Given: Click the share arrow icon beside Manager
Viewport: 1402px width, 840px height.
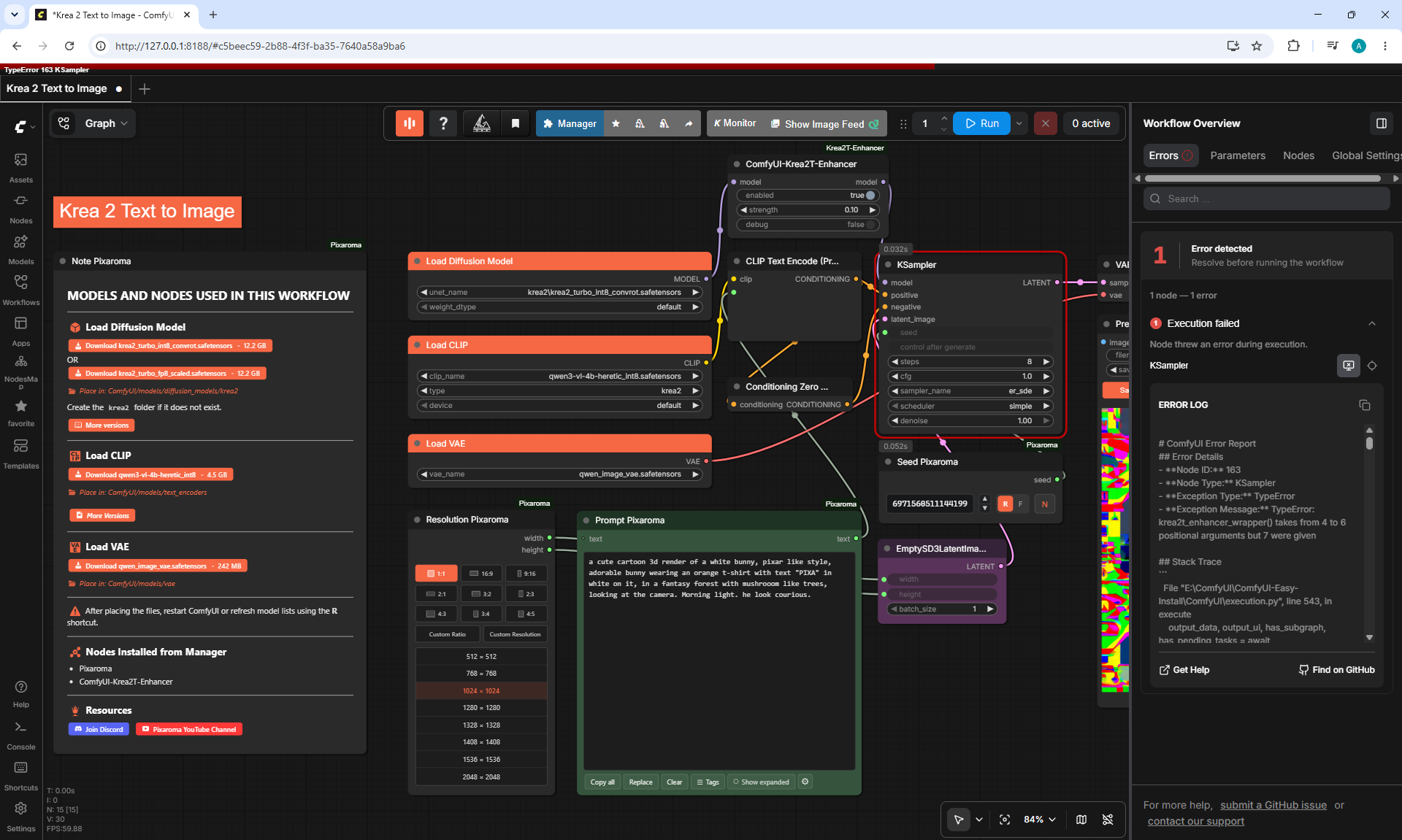Looking at the screenshot, I should pos(689,123).
